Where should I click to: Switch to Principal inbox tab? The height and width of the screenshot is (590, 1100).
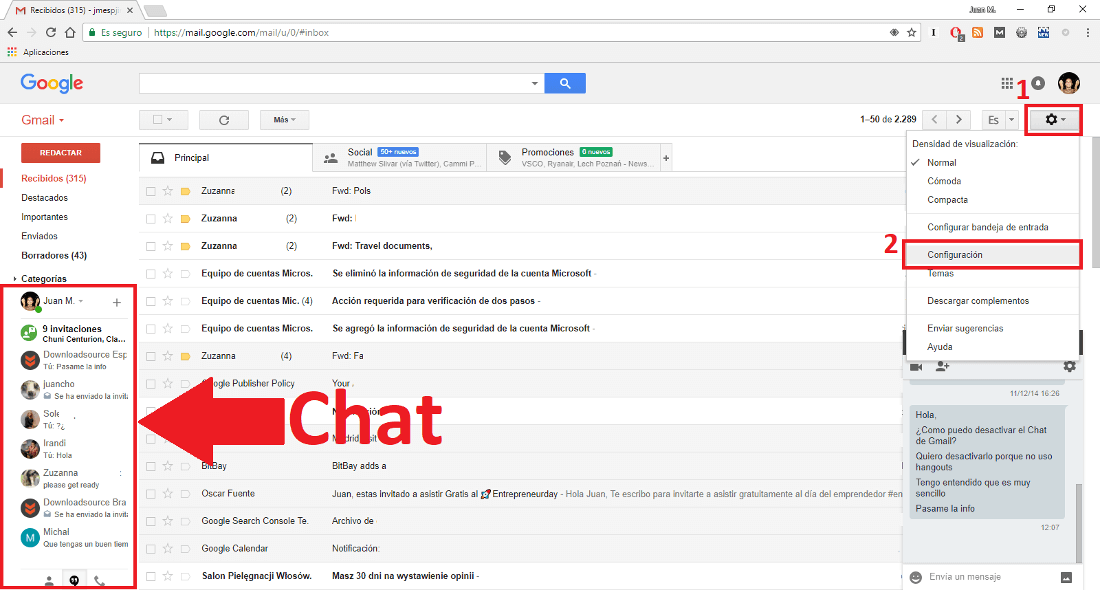pyautogui.click(x=226, y=158)
